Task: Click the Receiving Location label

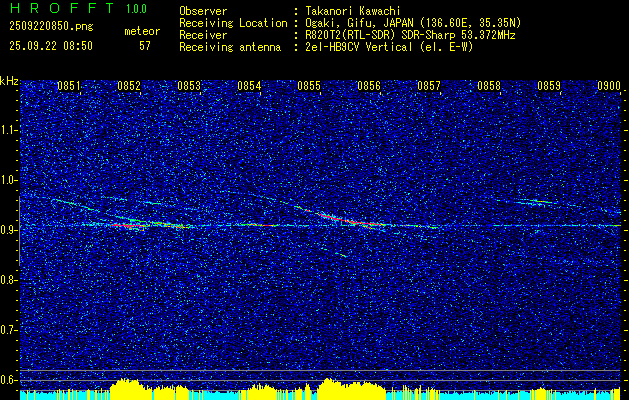Action: [233, 23]
